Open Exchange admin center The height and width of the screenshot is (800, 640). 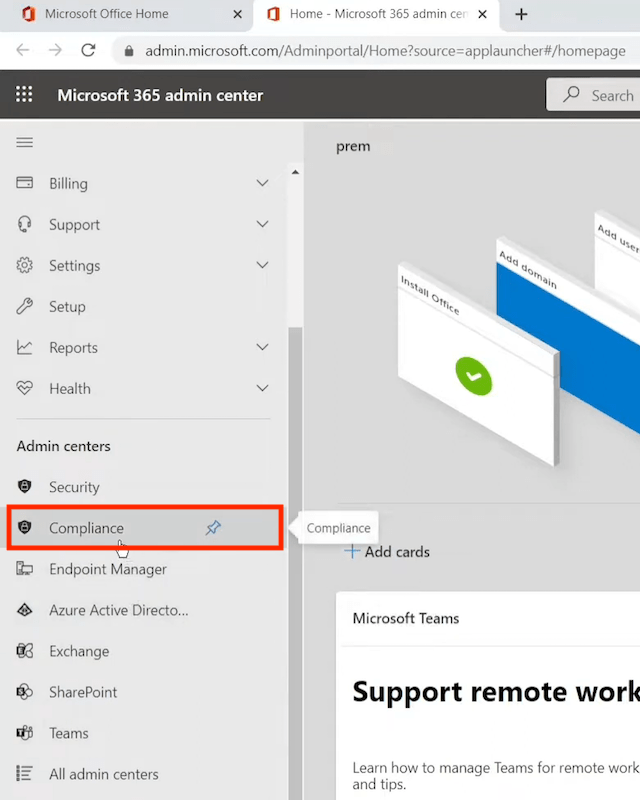click(x=143, y=651)
